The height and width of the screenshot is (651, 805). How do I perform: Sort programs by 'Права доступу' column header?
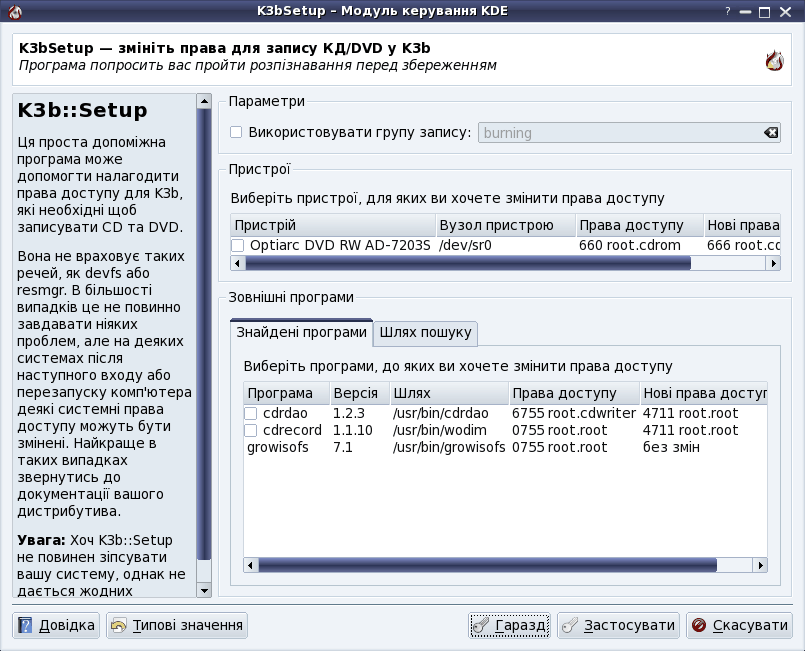pos(573,393)
